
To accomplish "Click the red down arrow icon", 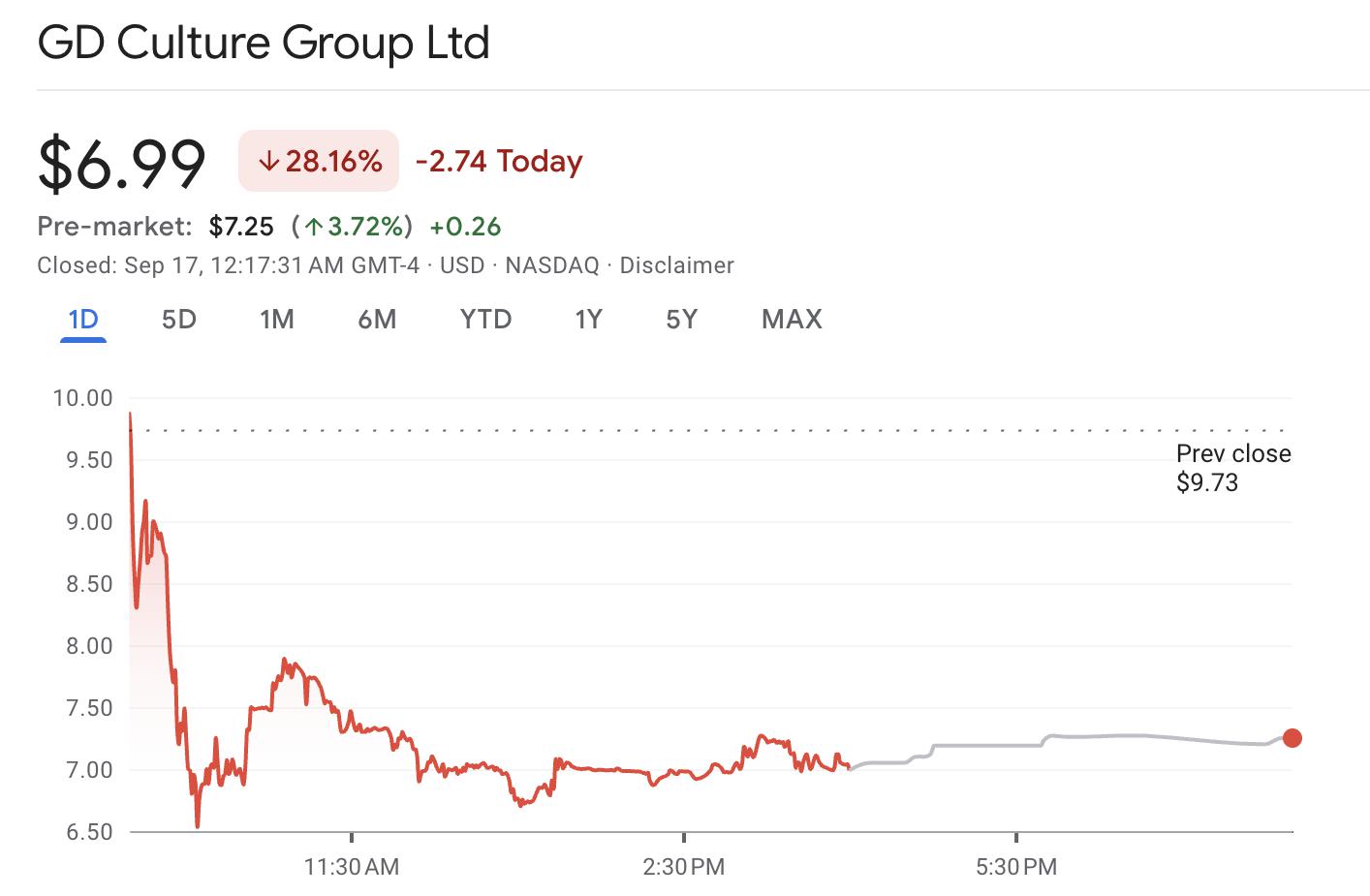I will [x=269, y=162].
